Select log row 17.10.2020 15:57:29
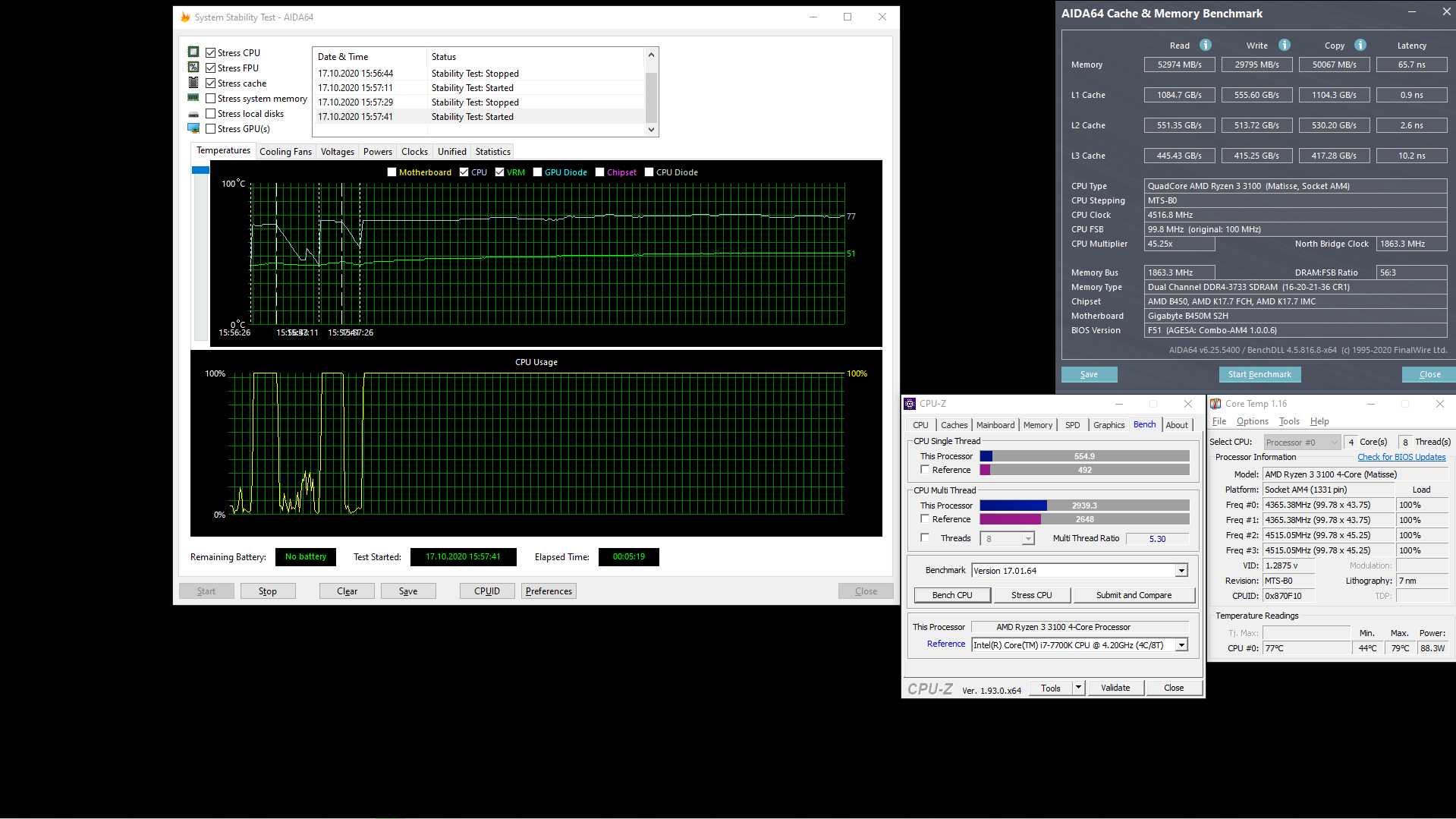Image resolution: width=1456 pixels, height=819 pixels. pyautogui.click(x=479, y=102)
